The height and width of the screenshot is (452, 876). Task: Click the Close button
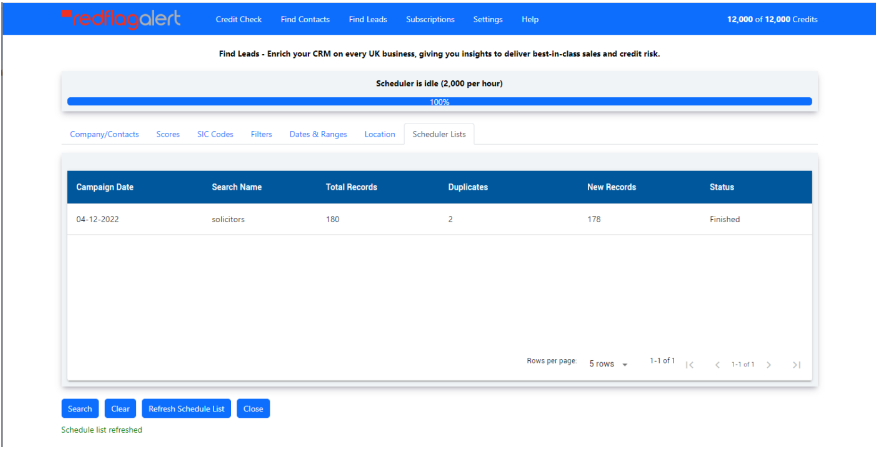click(253, 409)
